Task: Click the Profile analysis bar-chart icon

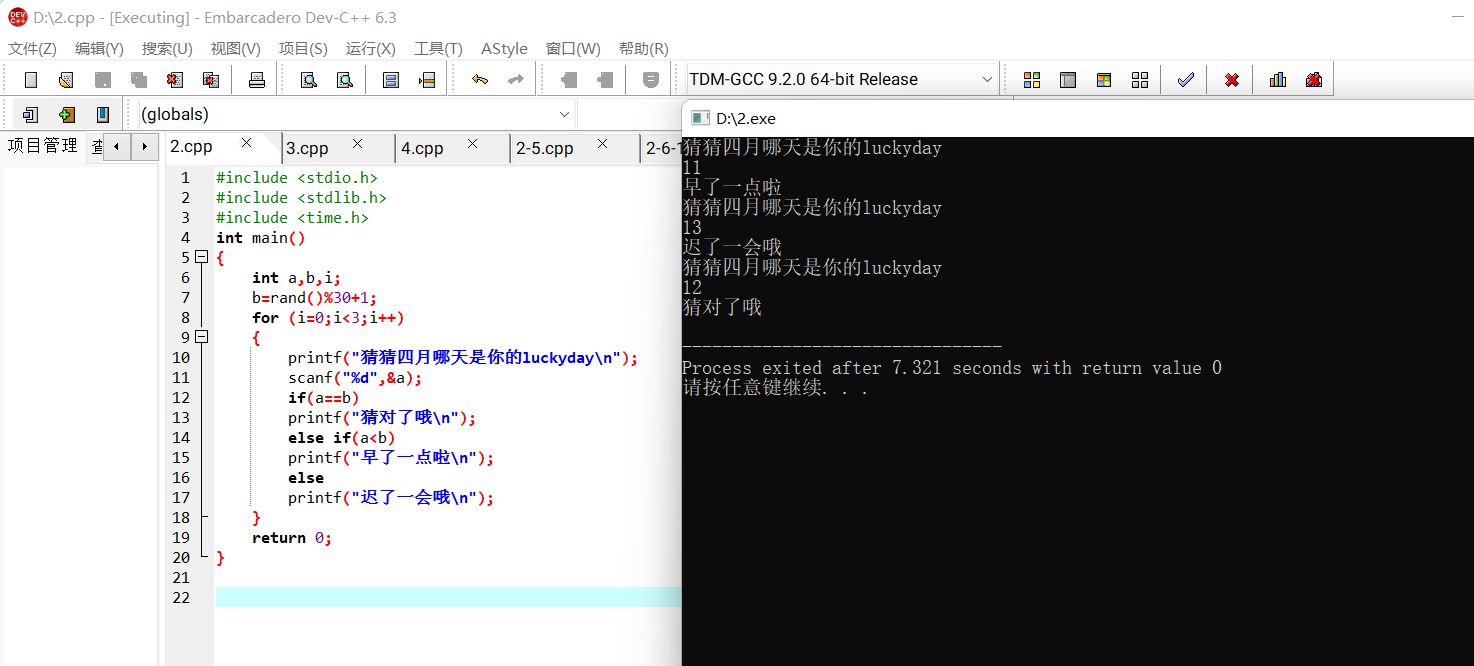Action: tap(1278, 80)
